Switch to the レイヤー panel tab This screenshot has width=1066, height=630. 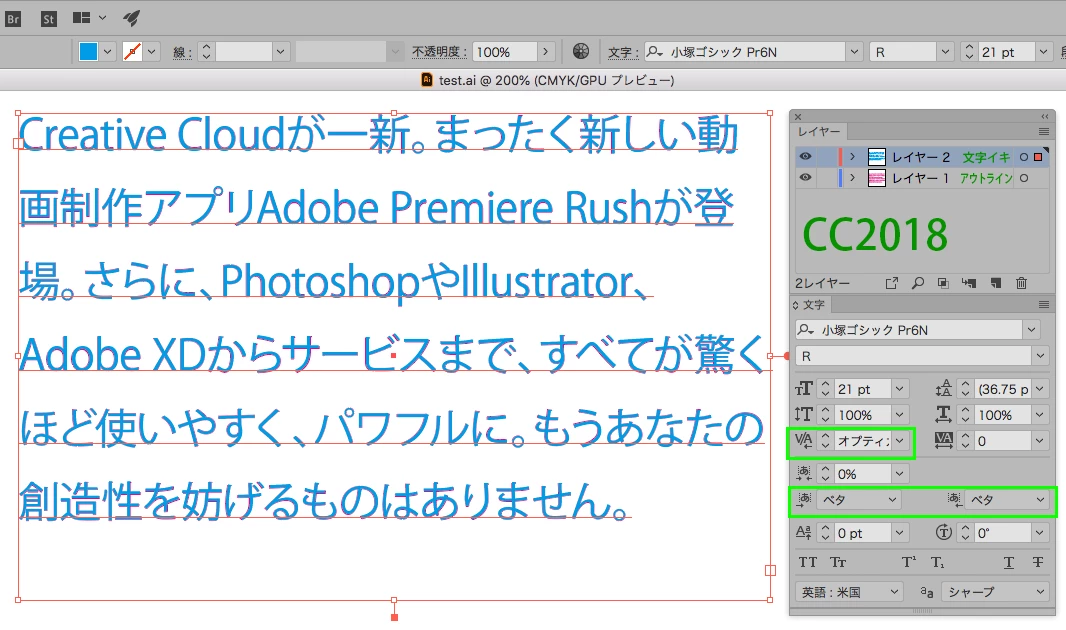point(819,131)
